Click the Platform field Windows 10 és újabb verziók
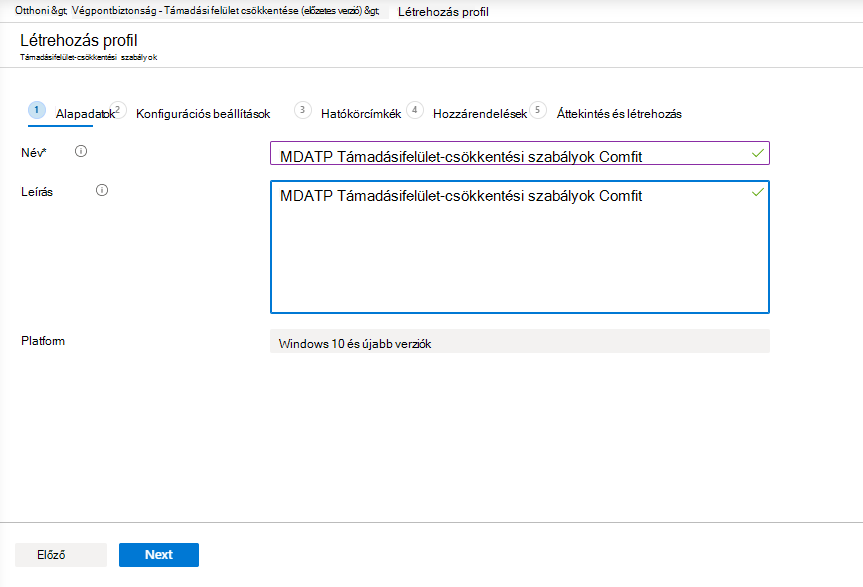This screenshot has width=863, height=587. click(520, 341)
